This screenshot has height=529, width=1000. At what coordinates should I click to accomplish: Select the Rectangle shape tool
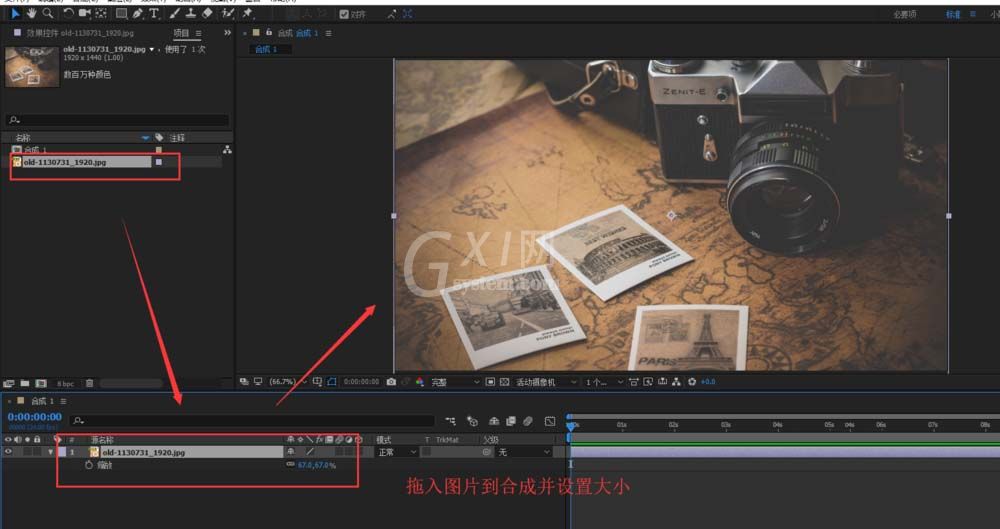click(121, 13)
